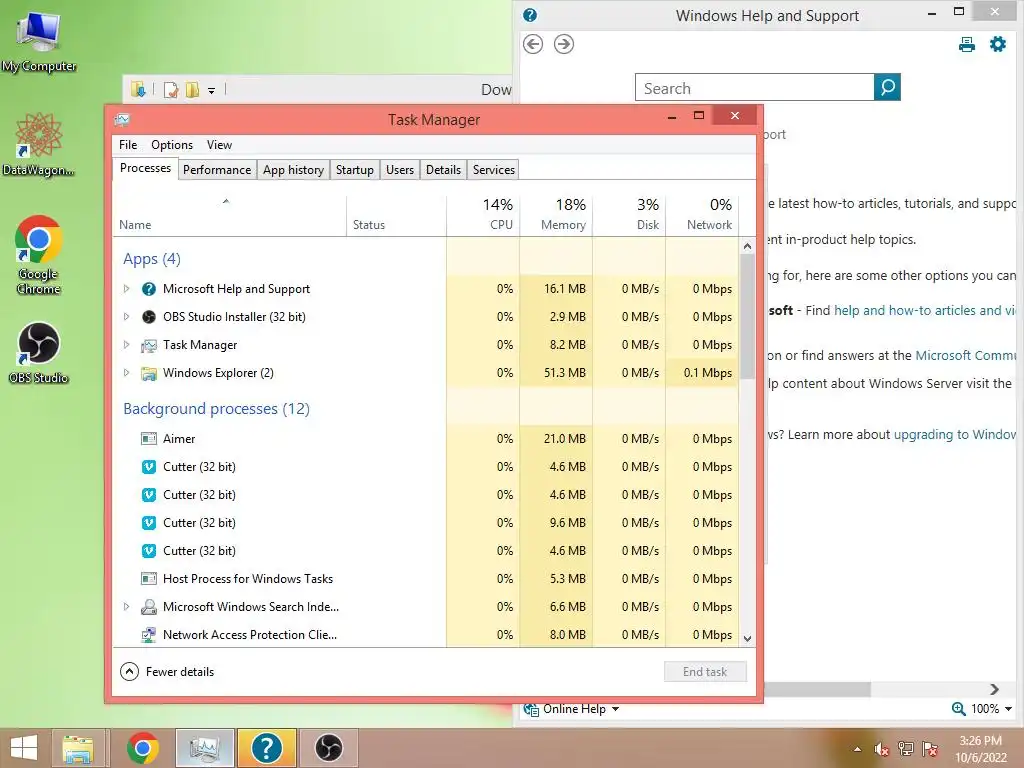Open My Computer desktop icon
This screenshot has height=768, width=1024.
point(39,40)
